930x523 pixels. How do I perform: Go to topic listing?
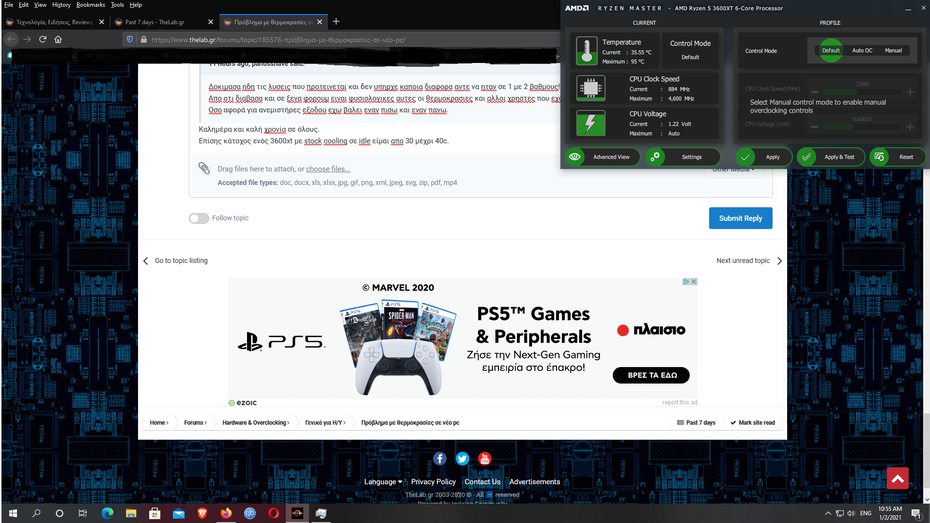(176, 261)
